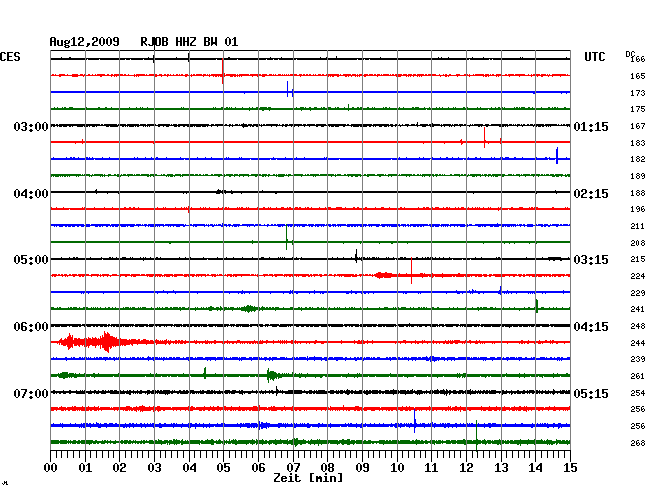Select DC value 261
The width and height of the screenshot is (650, 494).
[638, 376]
